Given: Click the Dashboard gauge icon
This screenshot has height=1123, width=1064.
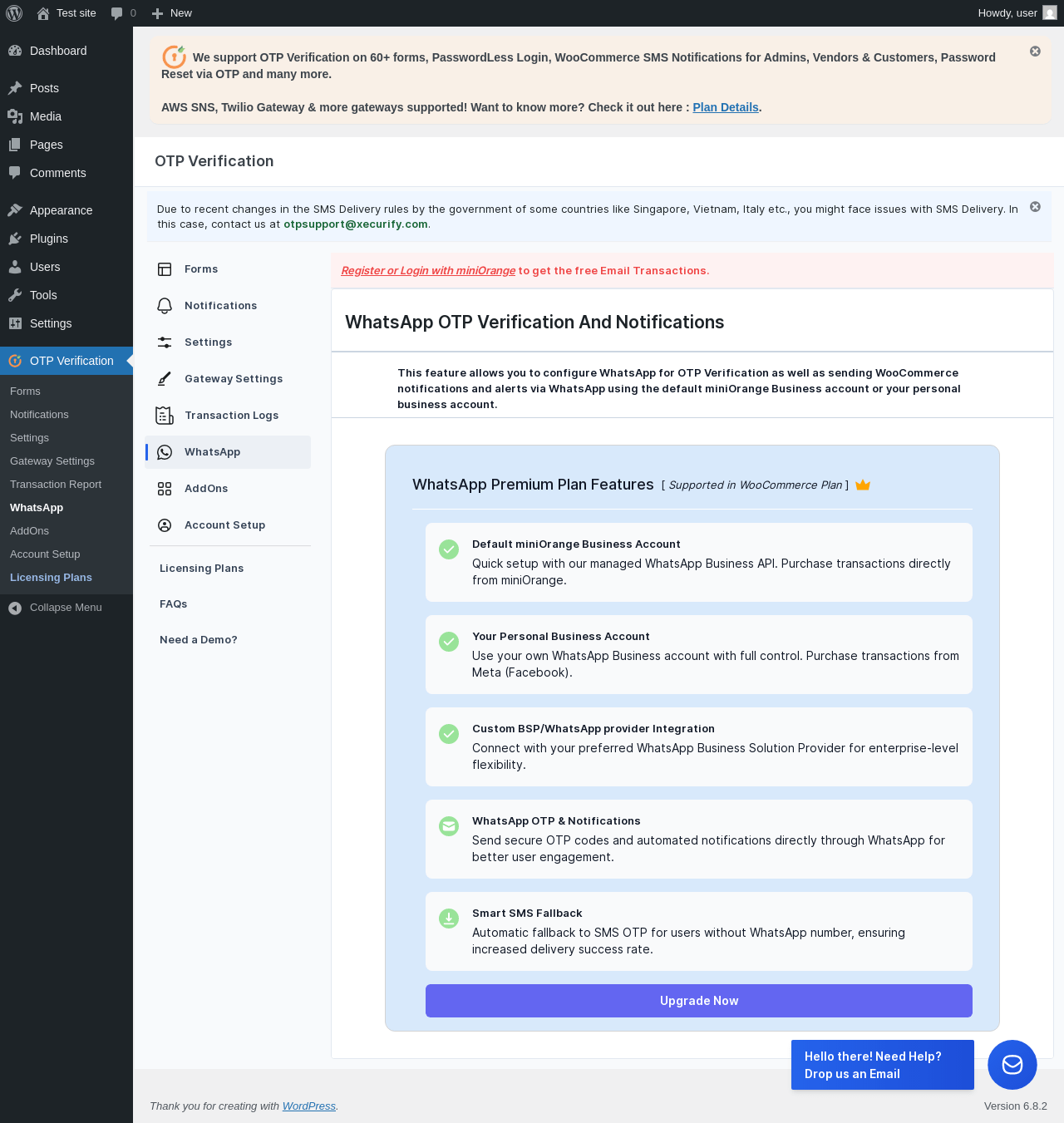Looking at the screenshot, I should pyautogui.click(x=15, y=51).
